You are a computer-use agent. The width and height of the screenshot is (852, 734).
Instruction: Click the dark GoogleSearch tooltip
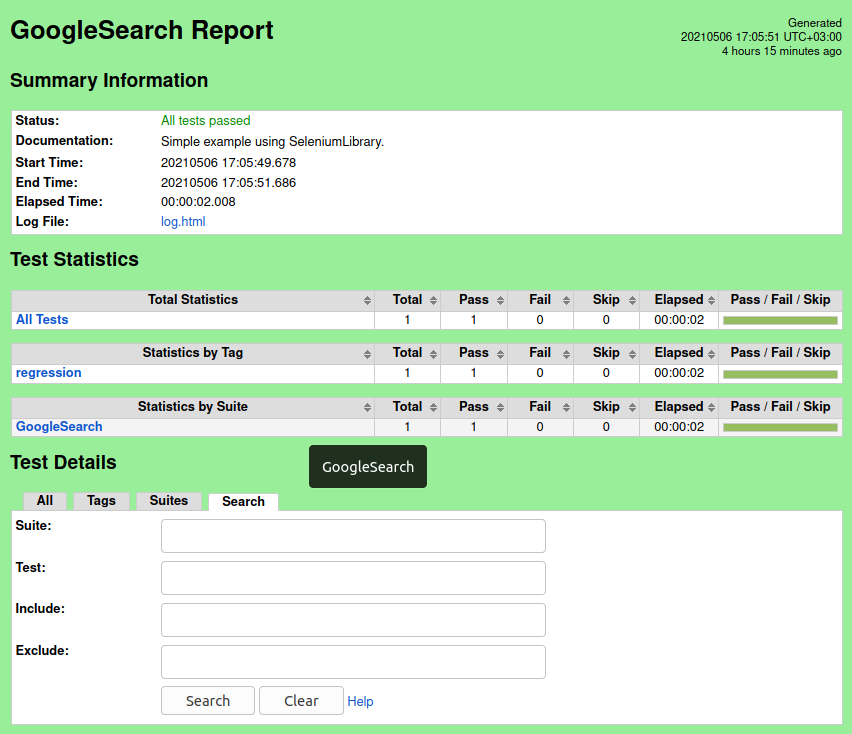point(368,467)
